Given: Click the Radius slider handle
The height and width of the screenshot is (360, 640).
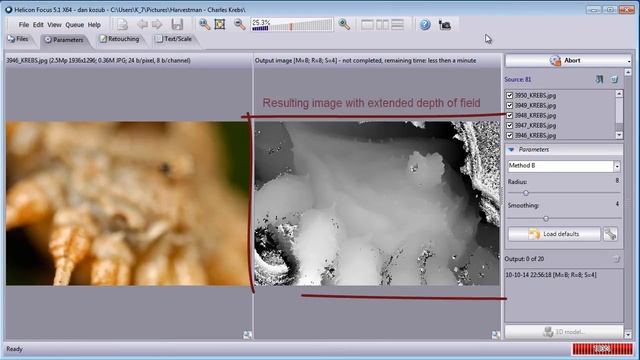Looking at the screenshot, I should click(x=526, y=193).
